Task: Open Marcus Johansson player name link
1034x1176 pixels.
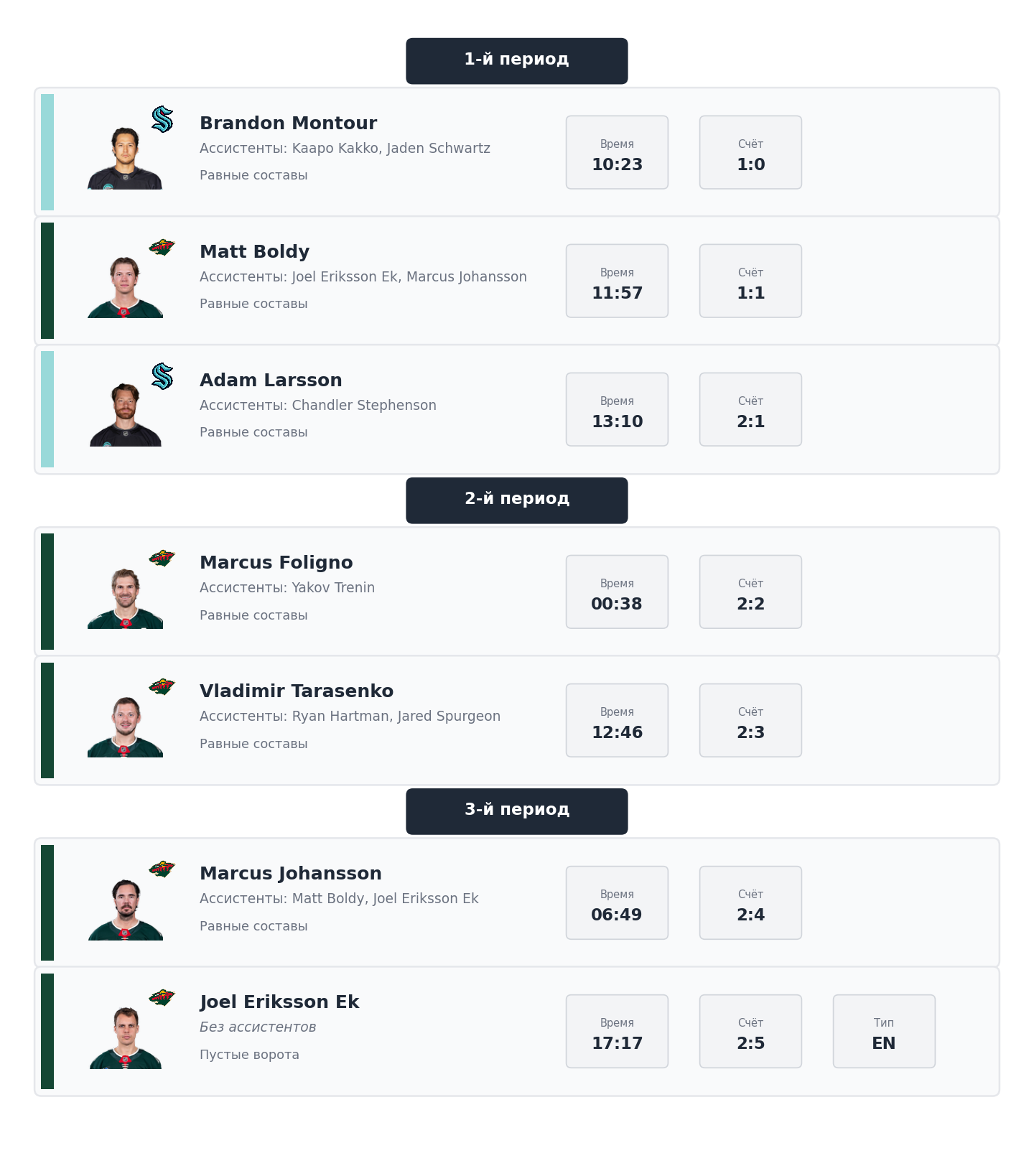Action: coord(290,874)
